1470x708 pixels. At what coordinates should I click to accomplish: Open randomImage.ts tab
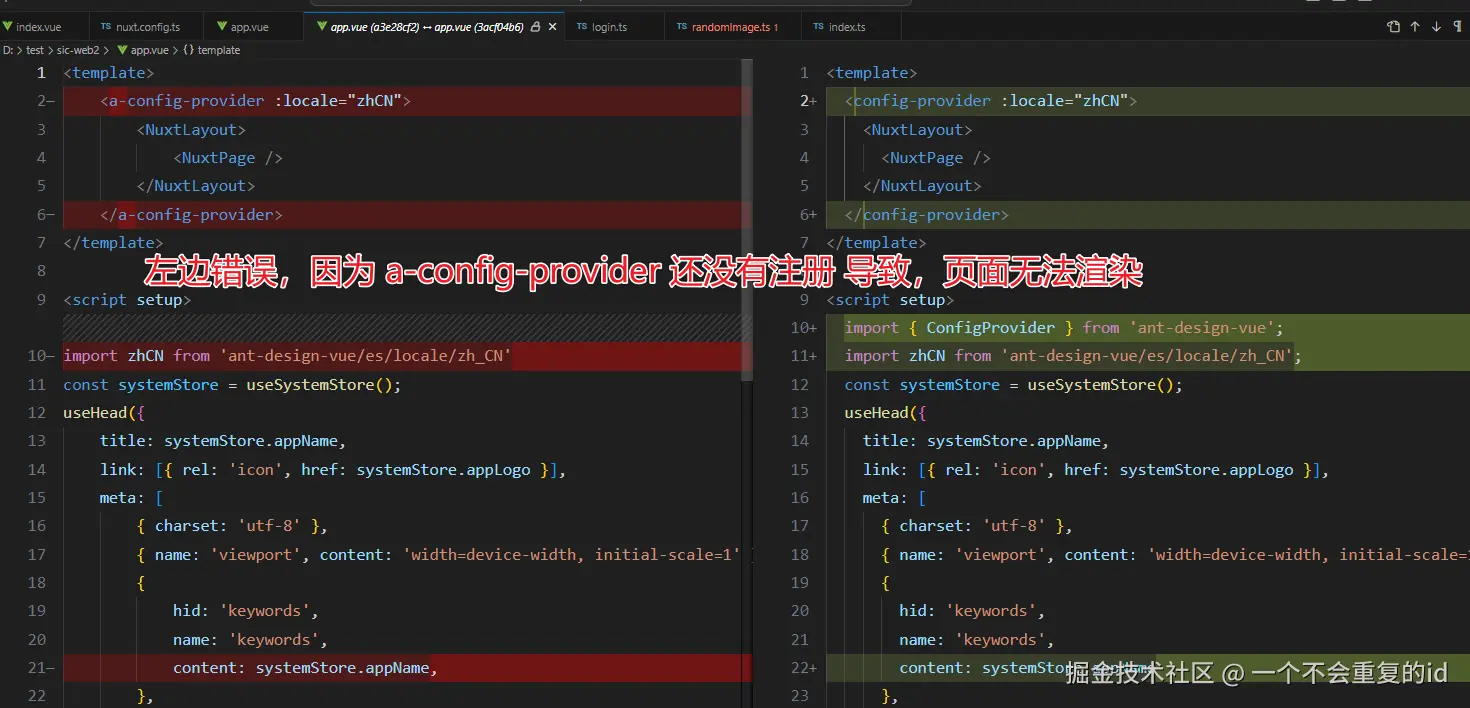point(734,27)
